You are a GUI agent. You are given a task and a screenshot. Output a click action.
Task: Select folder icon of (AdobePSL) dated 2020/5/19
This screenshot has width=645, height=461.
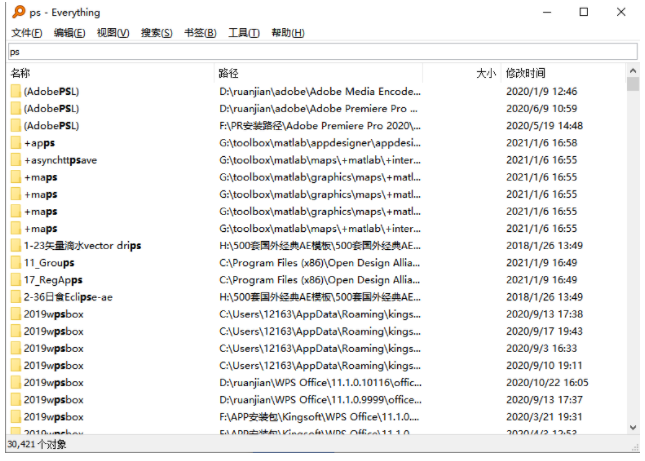coord(16,125)
